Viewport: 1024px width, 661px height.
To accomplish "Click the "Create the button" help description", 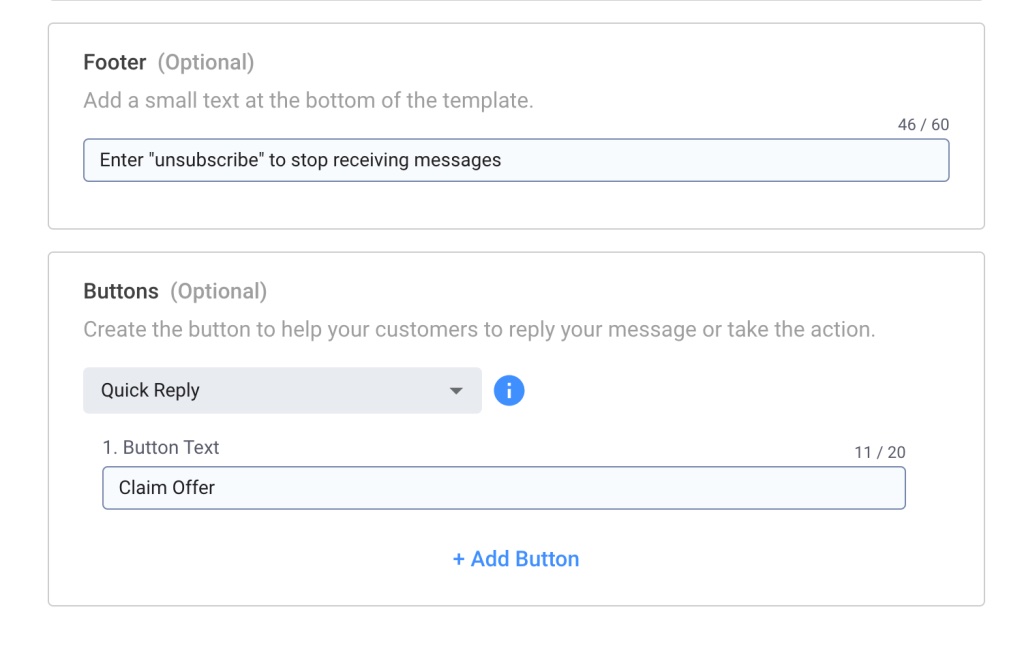I will click(x=479, y=329).
